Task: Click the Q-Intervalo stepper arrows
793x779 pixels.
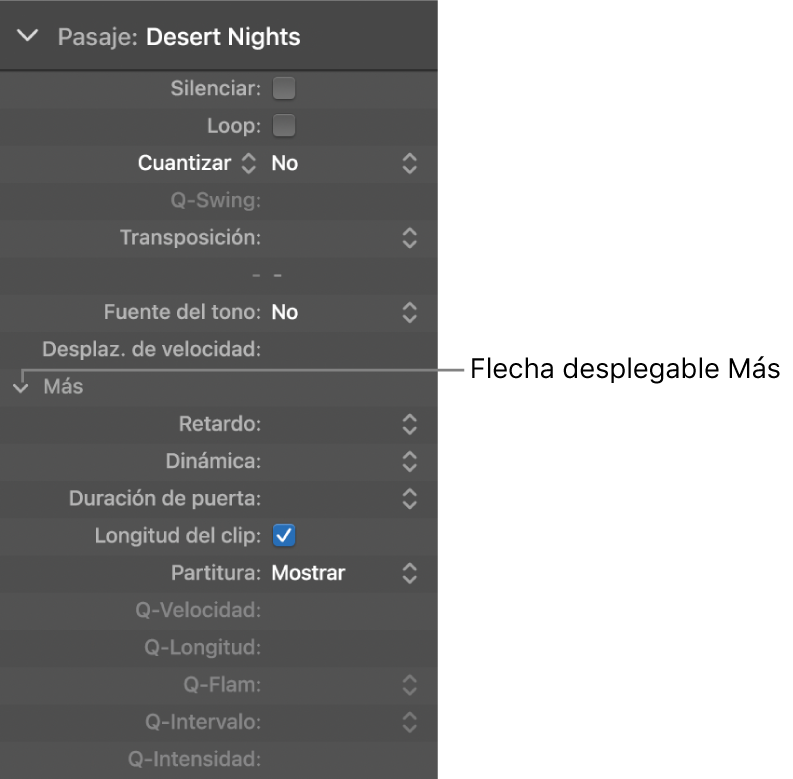Action: (408, 722)
